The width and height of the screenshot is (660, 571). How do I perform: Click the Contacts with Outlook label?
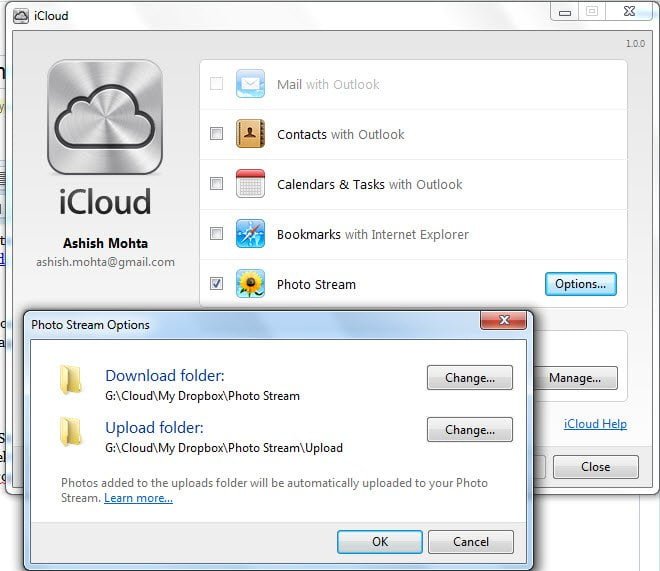[341, 135]
